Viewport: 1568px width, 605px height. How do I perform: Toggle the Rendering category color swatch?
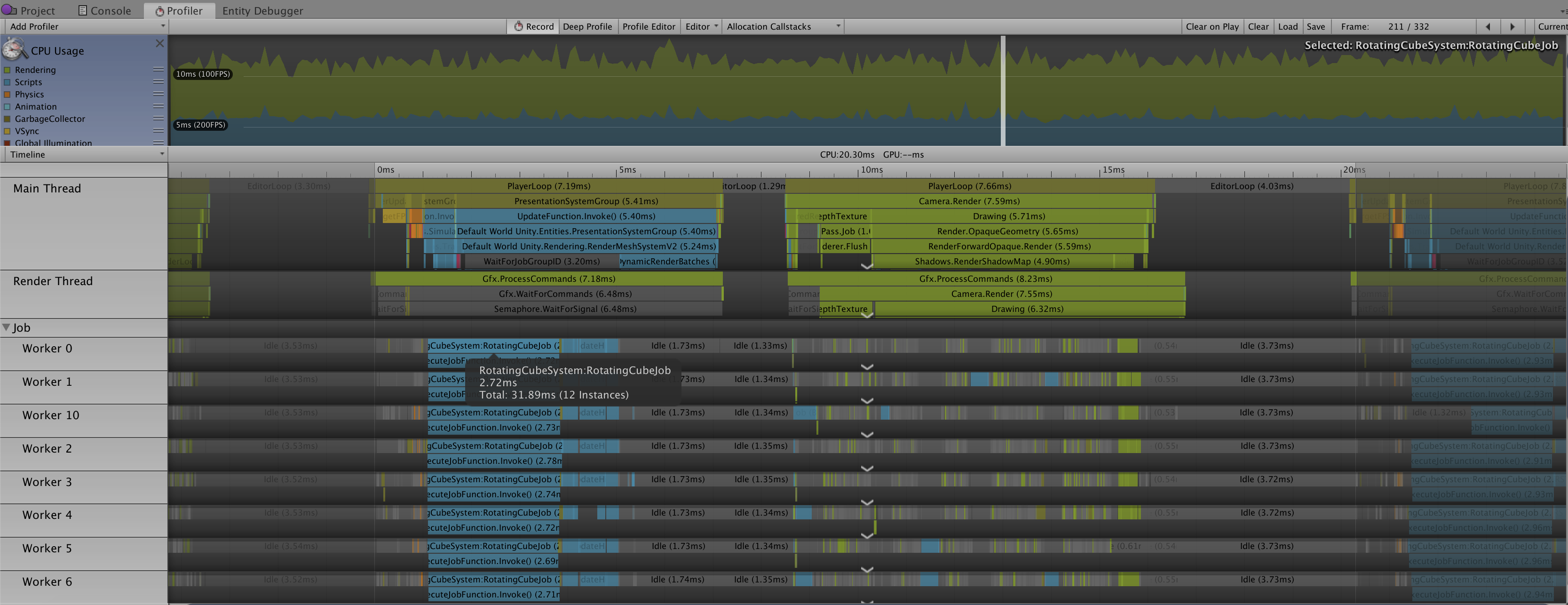click(x=8, y=70)
